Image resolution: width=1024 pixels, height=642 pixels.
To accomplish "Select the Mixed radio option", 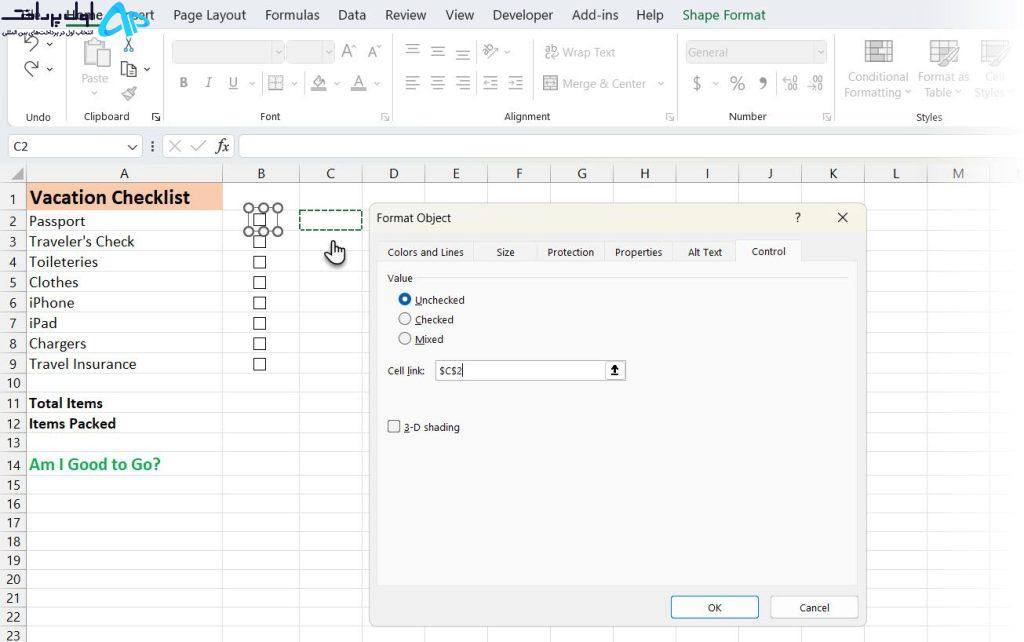I will pos(405,338).
